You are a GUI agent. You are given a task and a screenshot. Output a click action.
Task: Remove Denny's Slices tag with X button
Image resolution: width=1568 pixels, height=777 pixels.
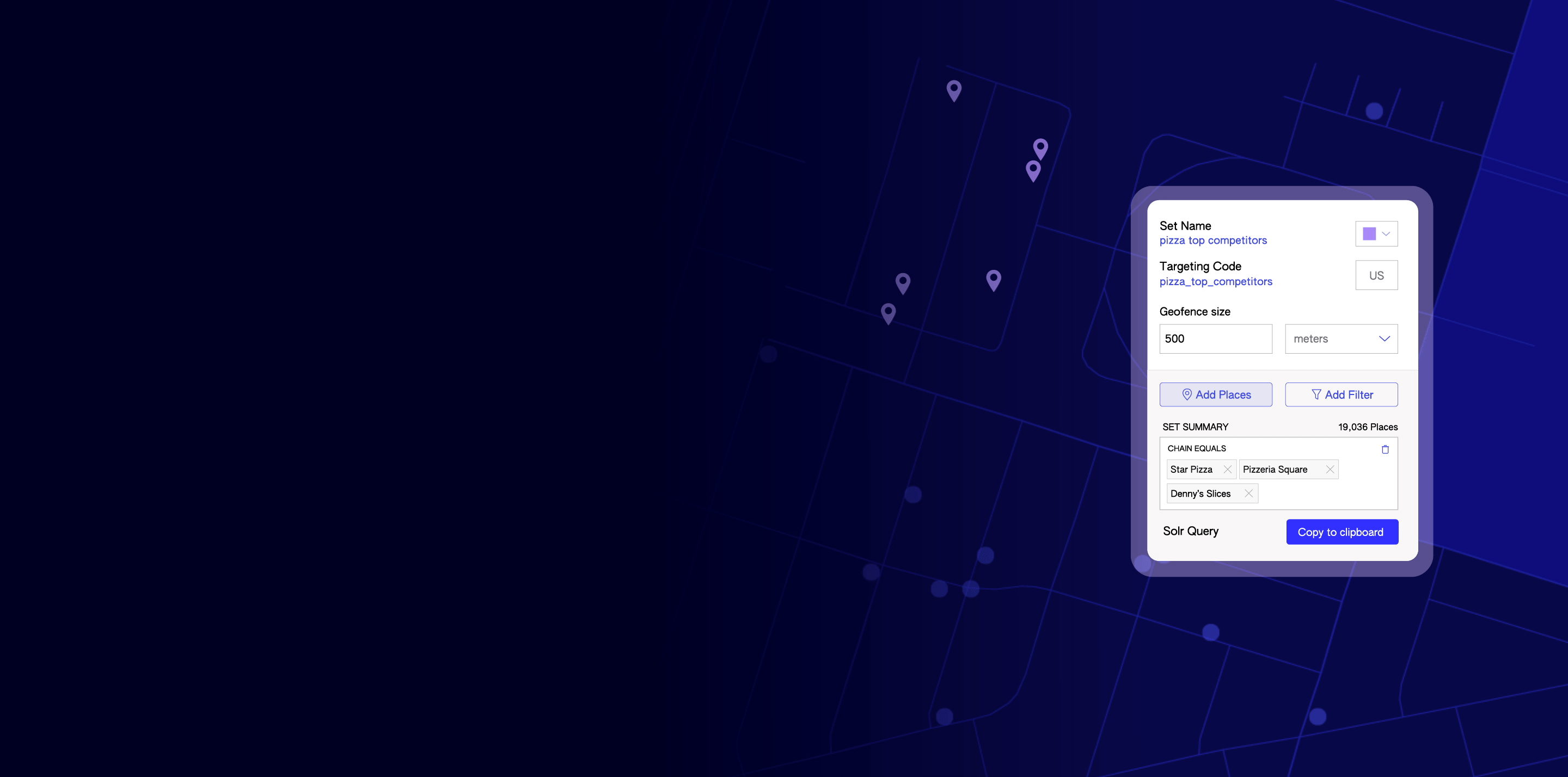pos(1249,494)
